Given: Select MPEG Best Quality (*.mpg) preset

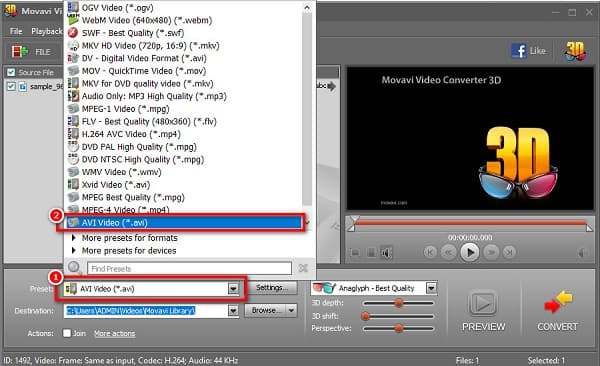Looking at the screenshot, I should coord(133,197).
